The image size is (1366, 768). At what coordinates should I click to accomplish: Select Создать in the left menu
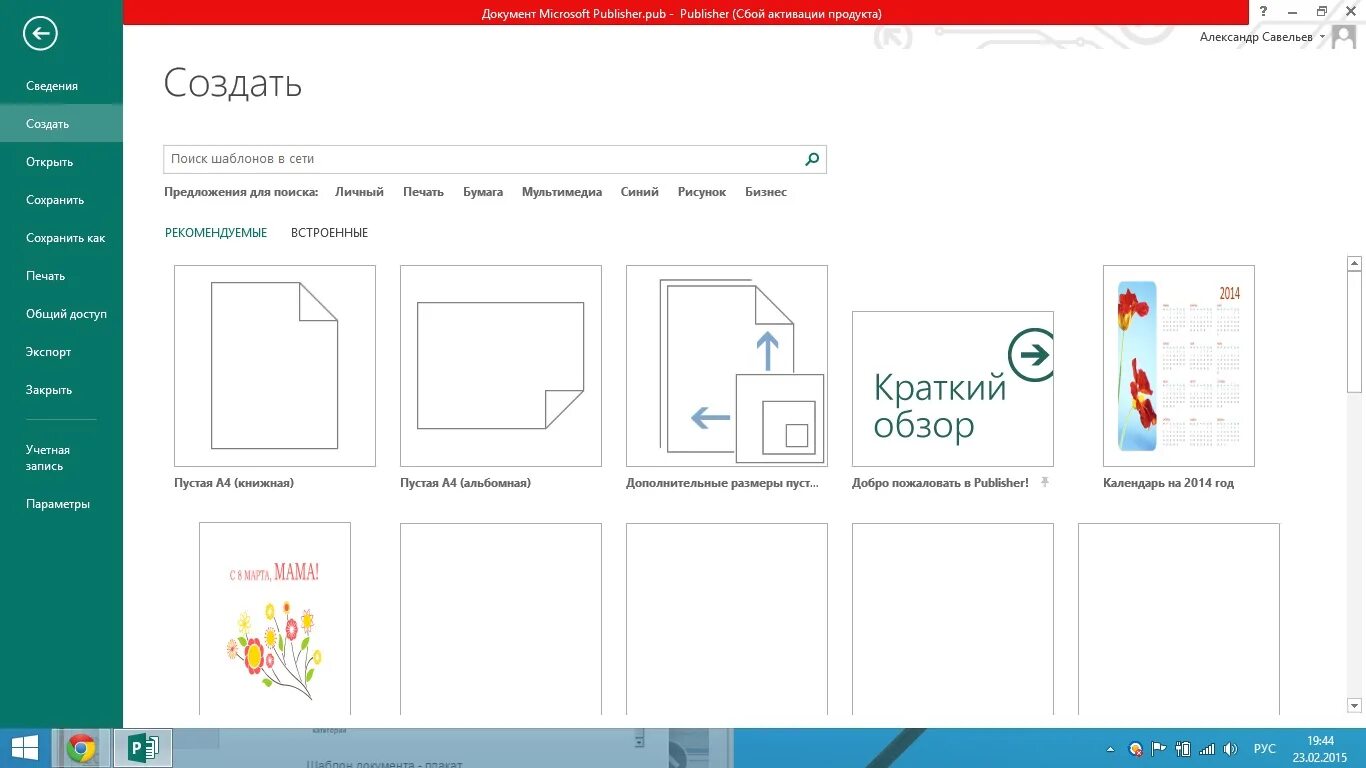click(x=61, y=124)
